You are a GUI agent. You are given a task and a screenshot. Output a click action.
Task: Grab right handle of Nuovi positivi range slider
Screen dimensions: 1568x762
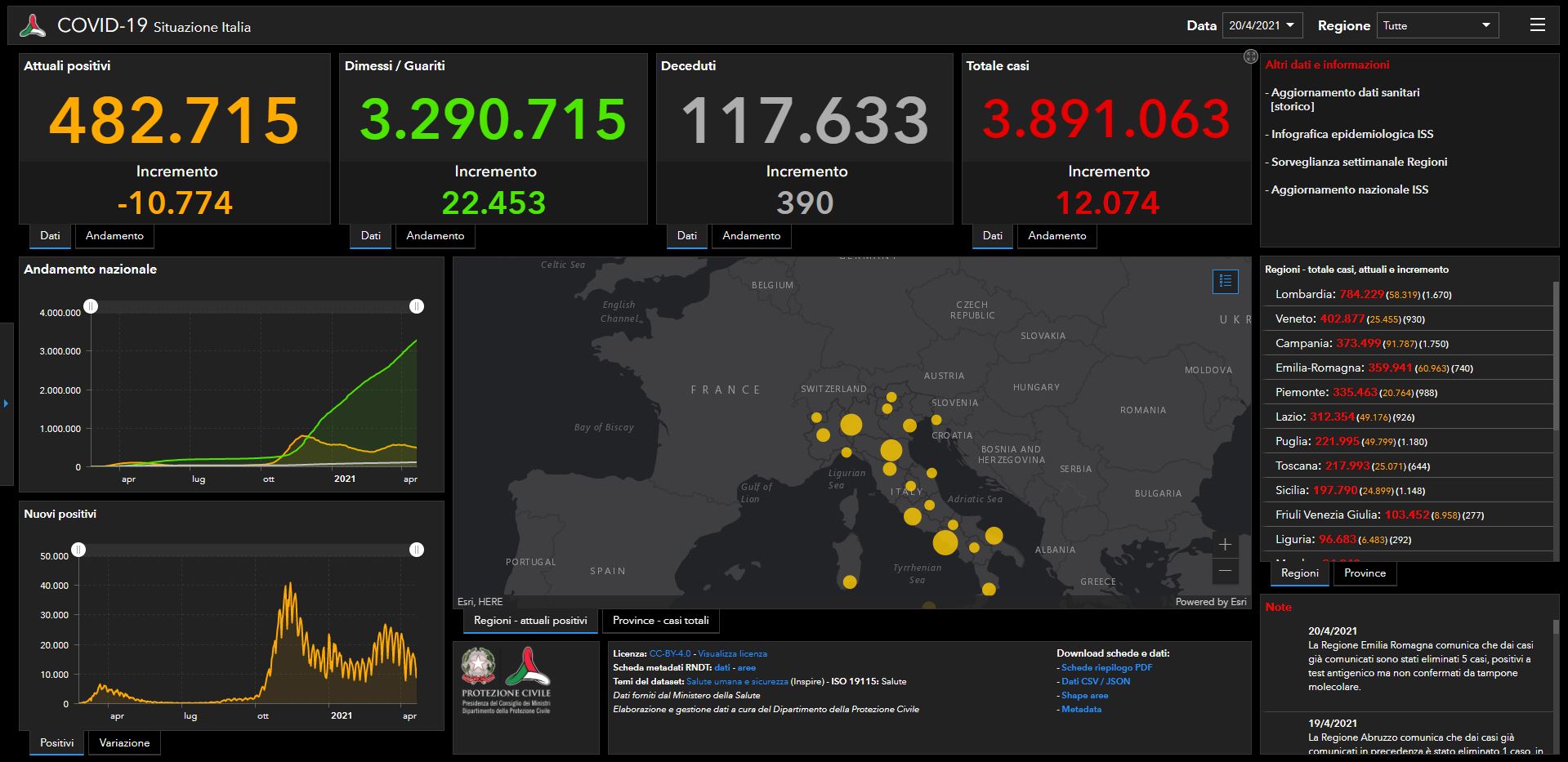417,550
